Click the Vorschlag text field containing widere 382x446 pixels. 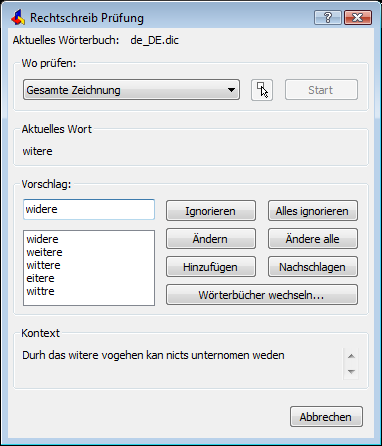click(89, 209)
